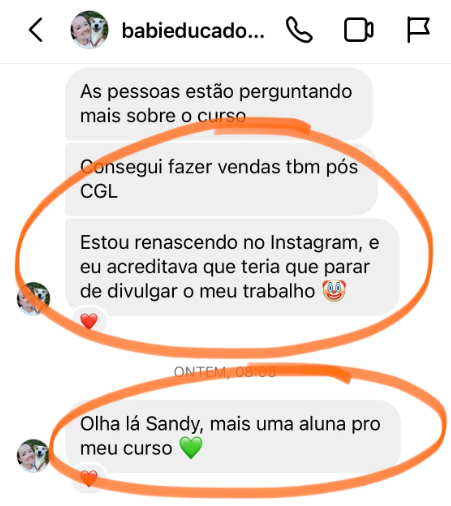Screen dimensions: 451x506
Task: Select message 'Estou renascendo no Instagram'
Action: click(x=232, y=267)
